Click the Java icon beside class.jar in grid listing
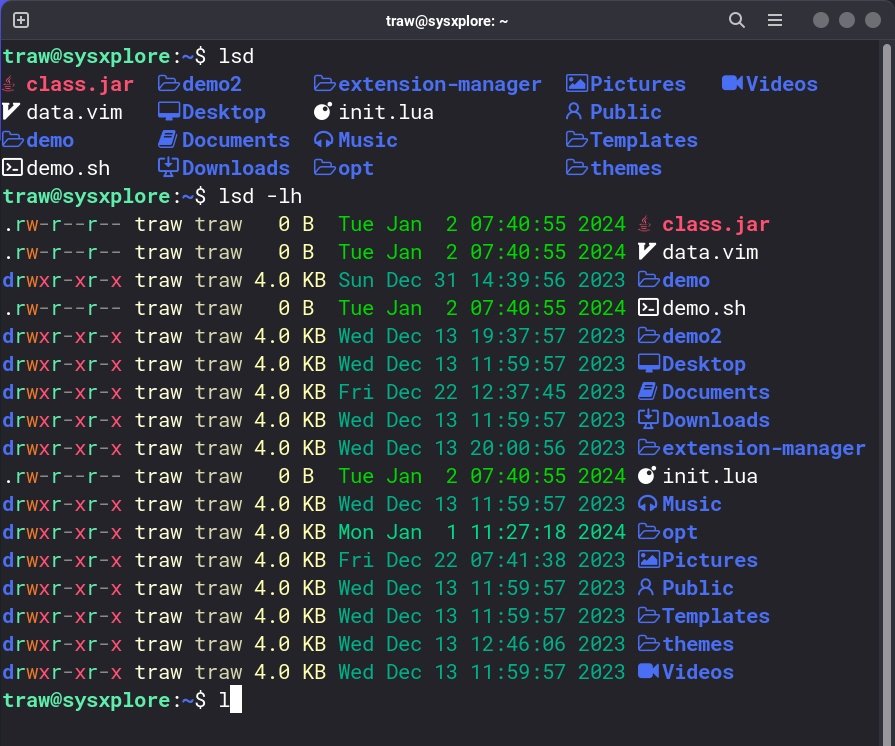This screenshot has width=895, height=746. [x=9, y=84]
